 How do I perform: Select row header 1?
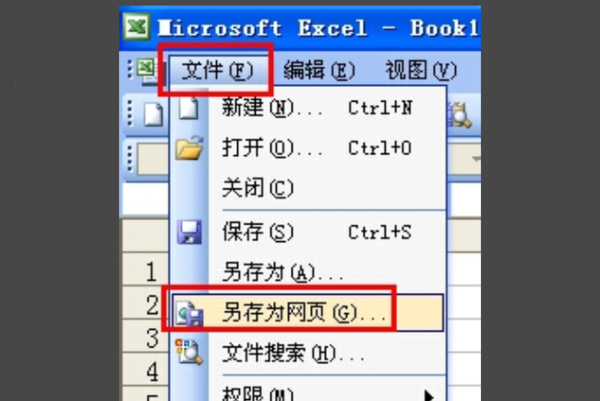145,271
